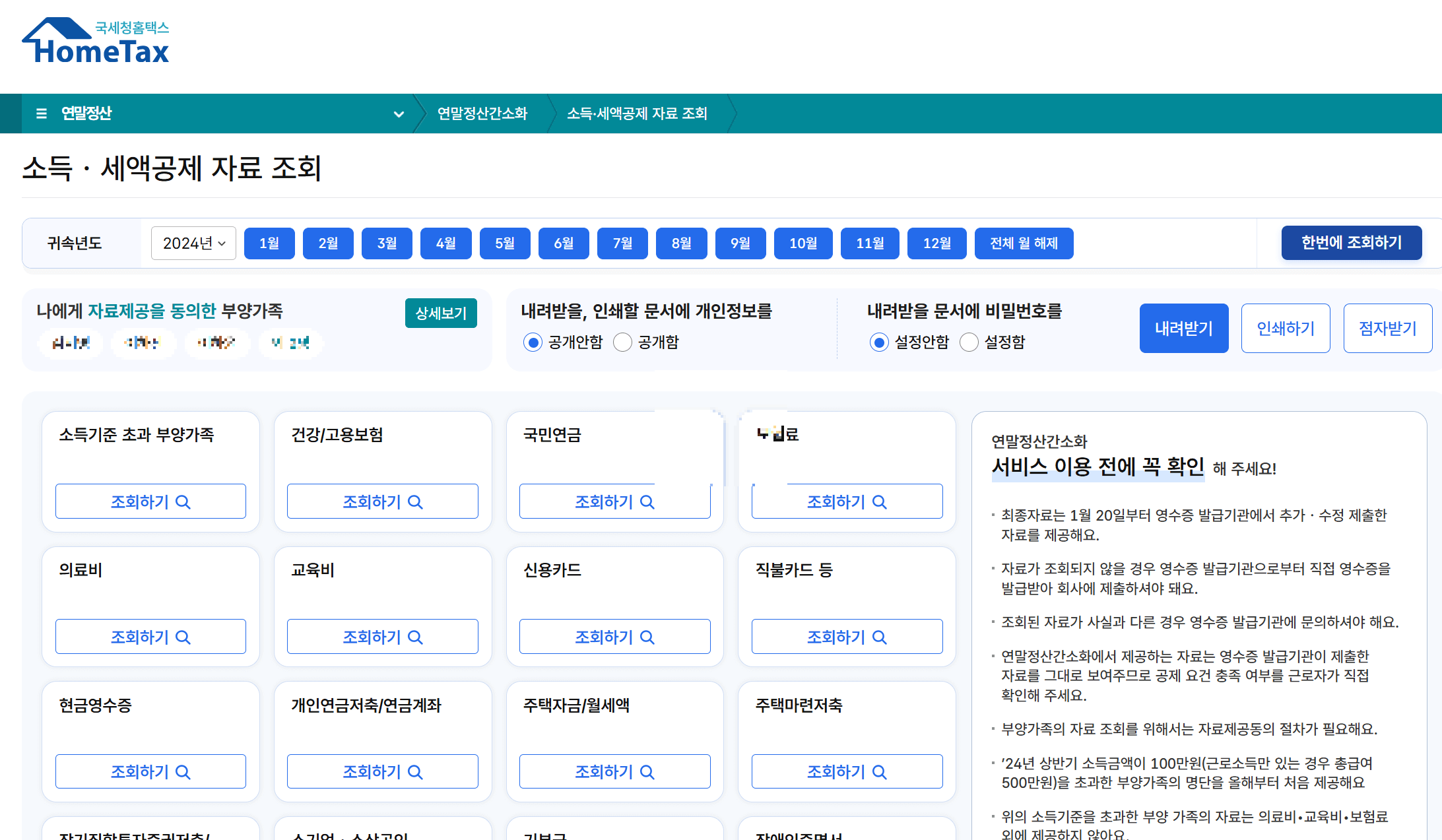The height and width of the screenshot is (840, 1442).
Task: Click the 소득·세액공제 자료 조회 breadcrumb
Action: point(637,113)
